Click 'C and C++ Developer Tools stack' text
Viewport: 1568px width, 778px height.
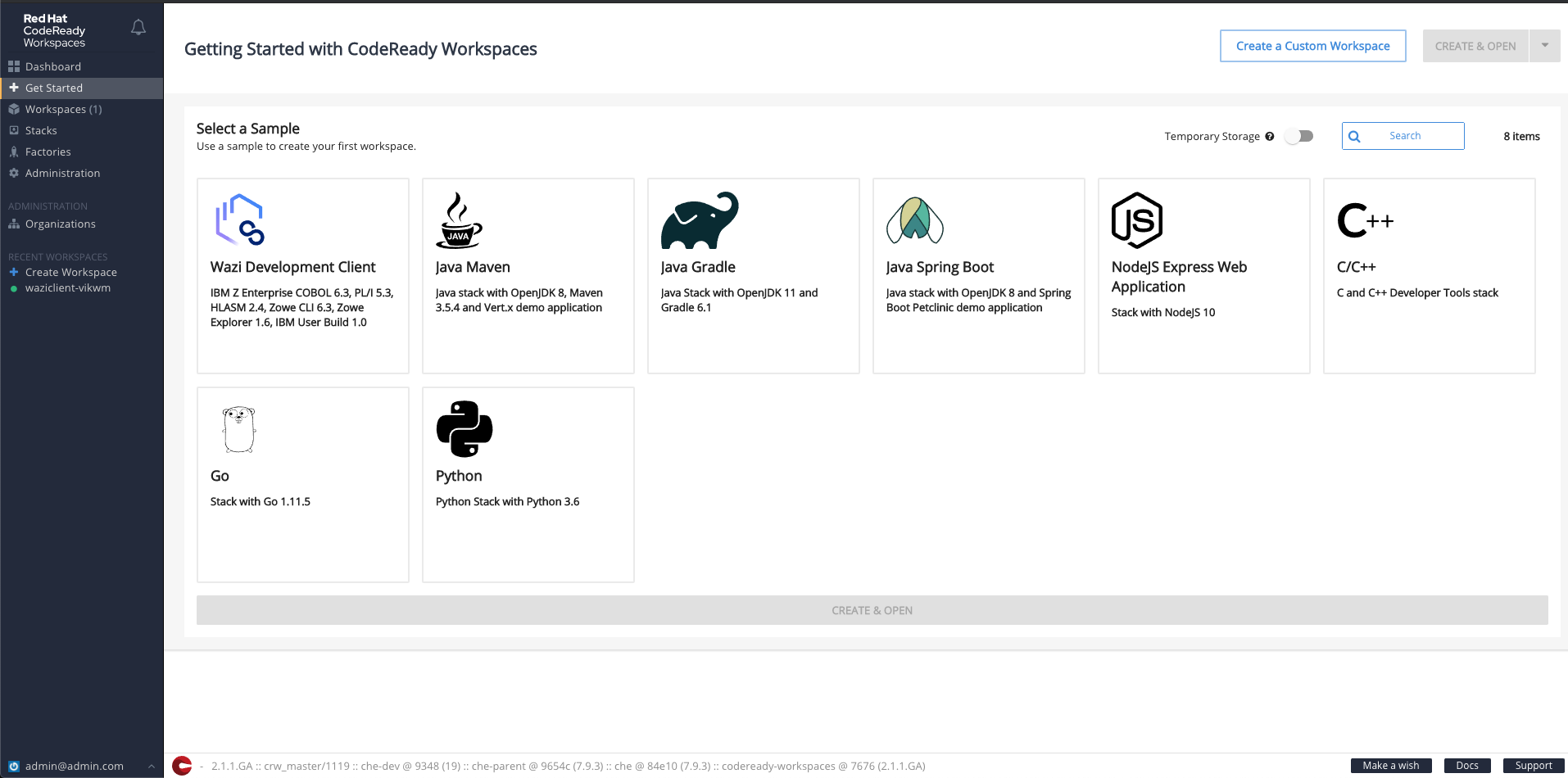[x=1417, y=293]
